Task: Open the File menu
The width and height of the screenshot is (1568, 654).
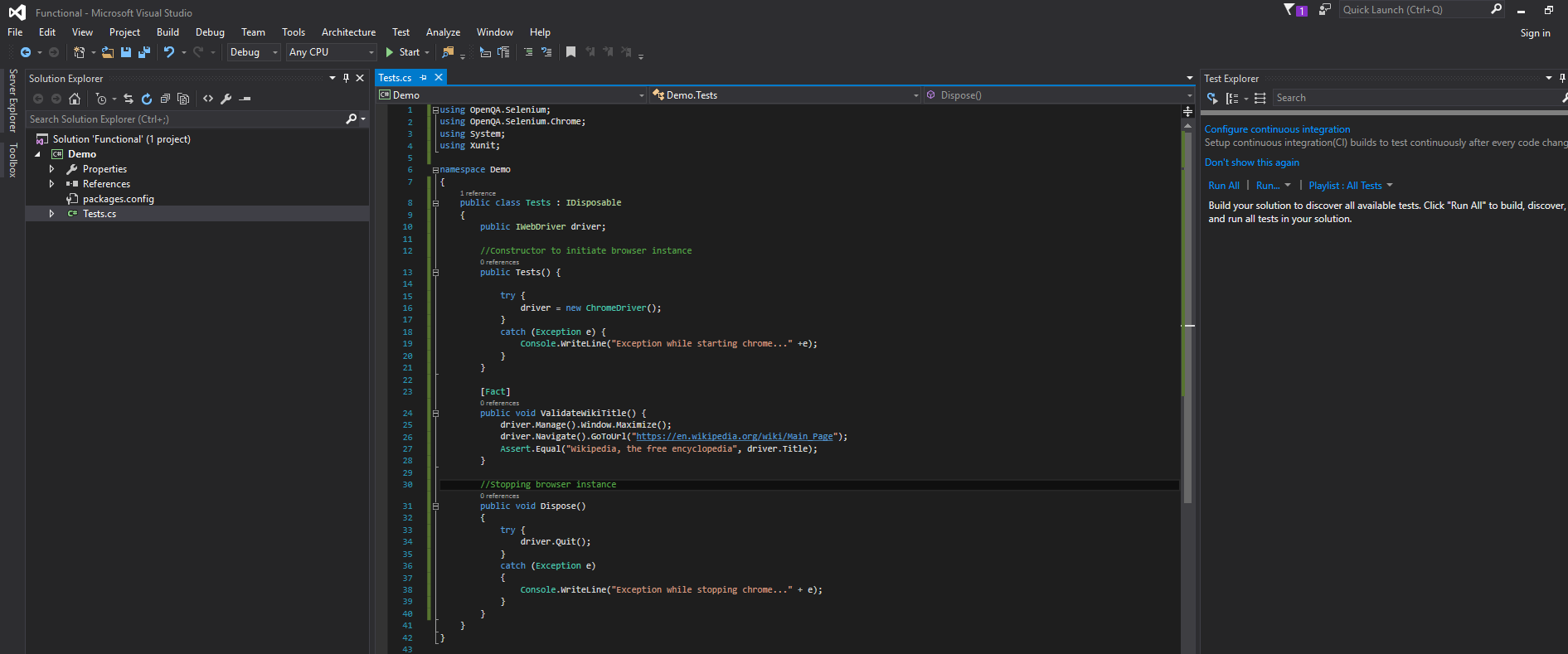Action: pyautogui.click(x=15, y=32)
